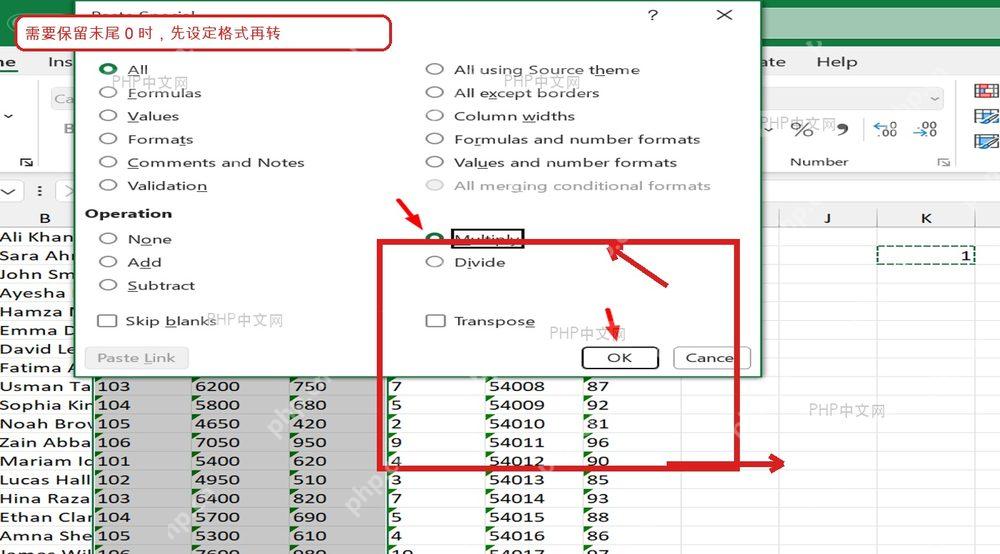
Task: Select Formulas and number formats
Action: 434,139
